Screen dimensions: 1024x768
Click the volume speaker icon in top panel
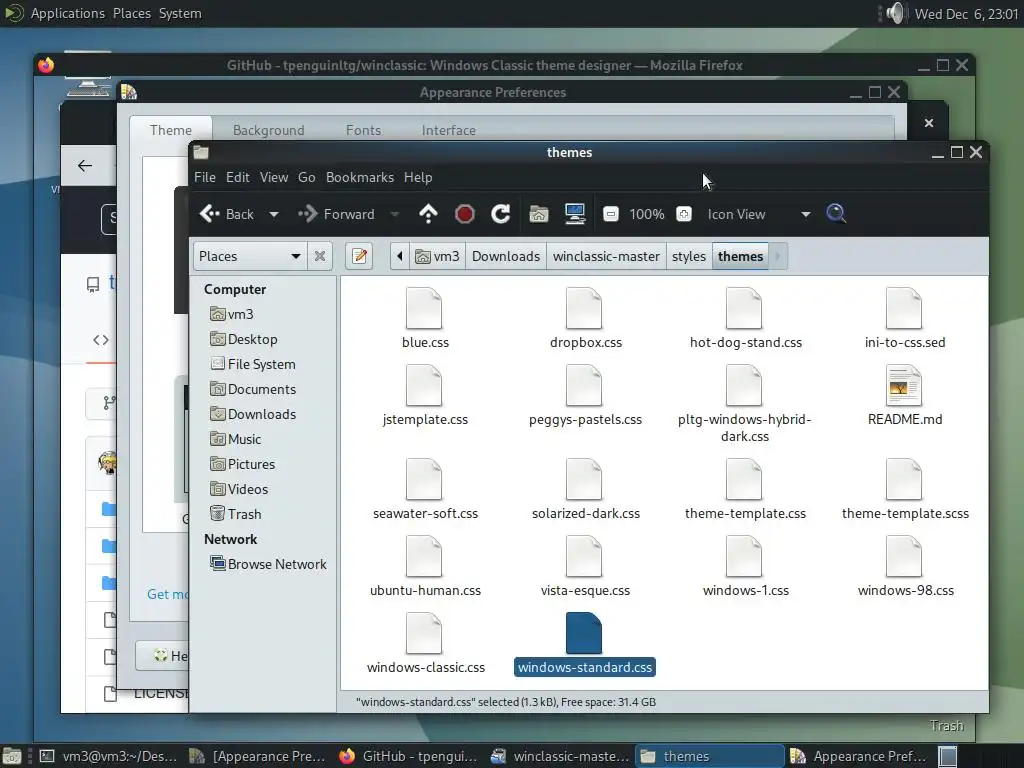coord(896,13)
